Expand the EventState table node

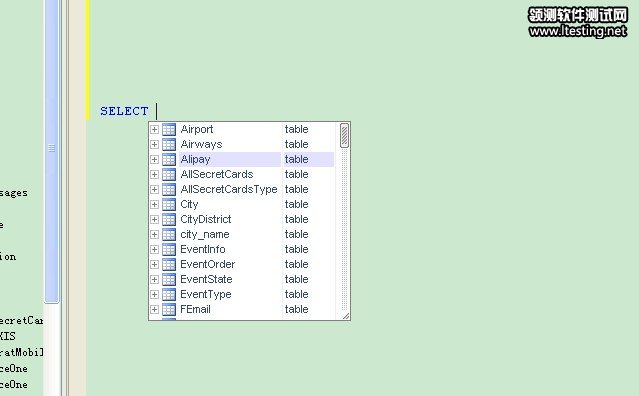pos(154,279)
